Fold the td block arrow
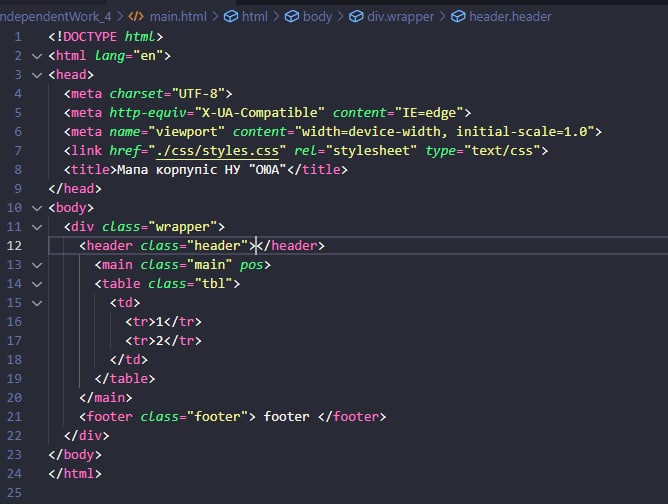This screenshot has height=504, width=668. click(x=37, y=303)
